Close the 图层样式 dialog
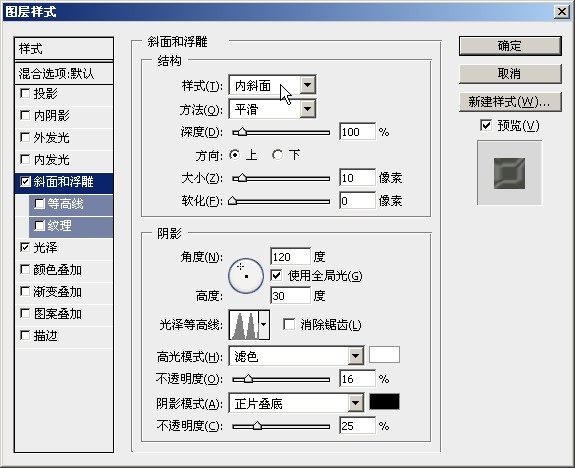Viewport: 575px width, 468px height. 562,12
